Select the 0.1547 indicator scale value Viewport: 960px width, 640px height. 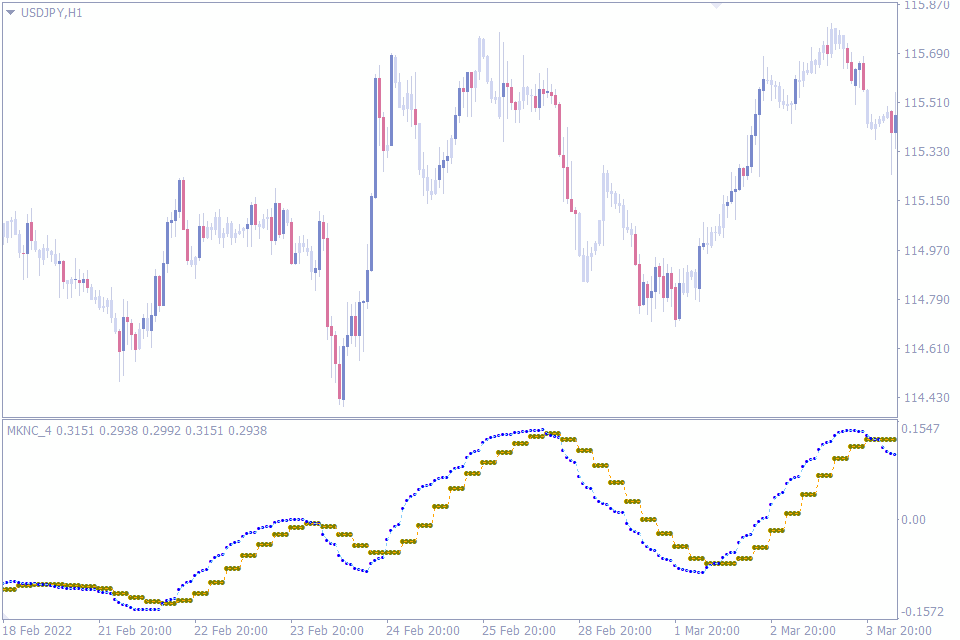922,426
